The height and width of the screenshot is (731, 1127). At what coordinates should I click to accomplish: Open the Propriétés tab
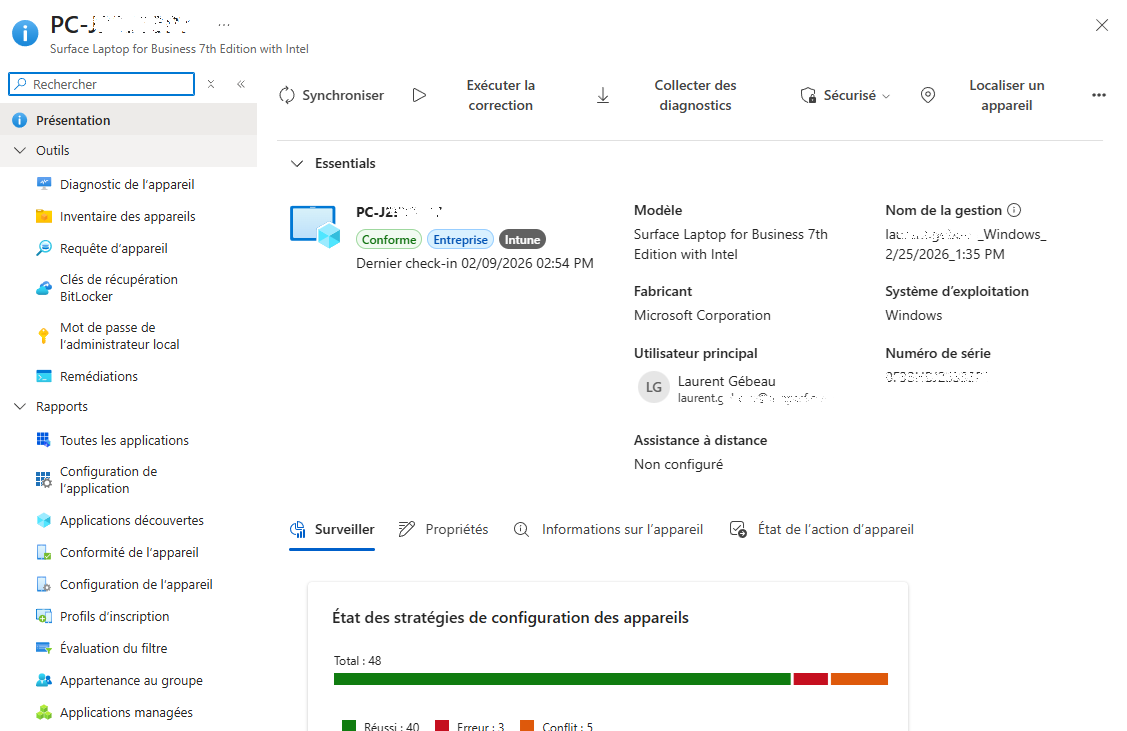tap(443, 529)
